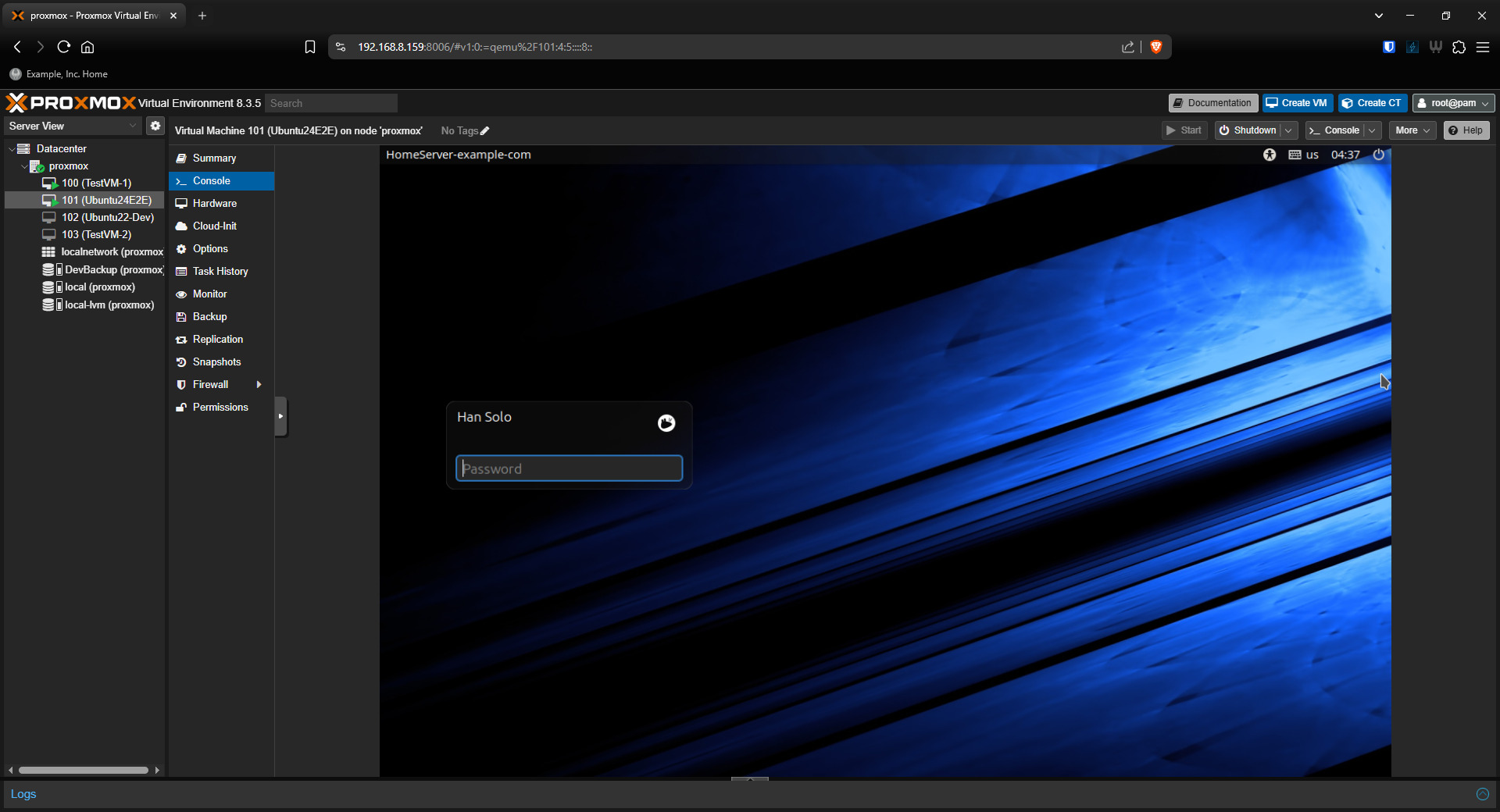The height and width of the screenshot is (812, 1500).
Task: Click the Create VM button
Action: 1297,103
